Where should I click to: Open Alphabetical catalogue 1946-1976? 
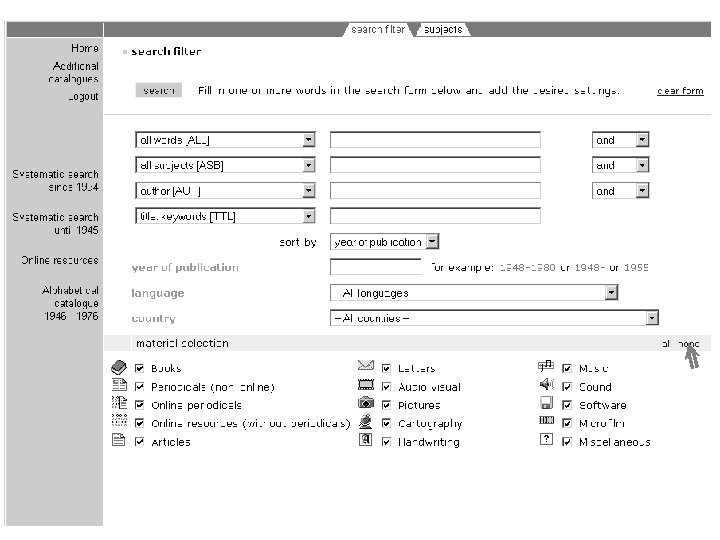coord(70,303)
